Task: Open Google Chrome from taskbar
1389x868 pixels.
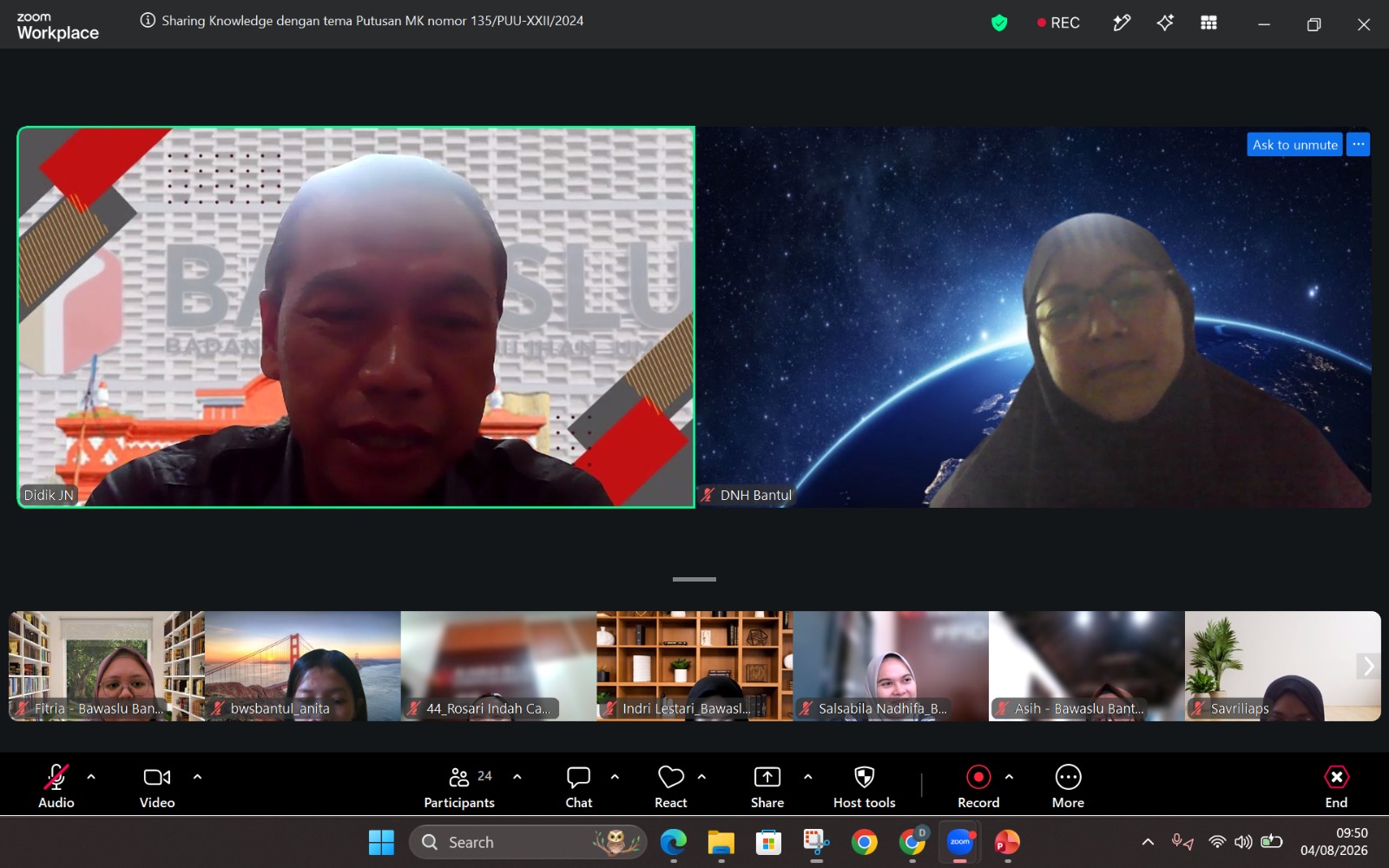Action: [864, 842]
